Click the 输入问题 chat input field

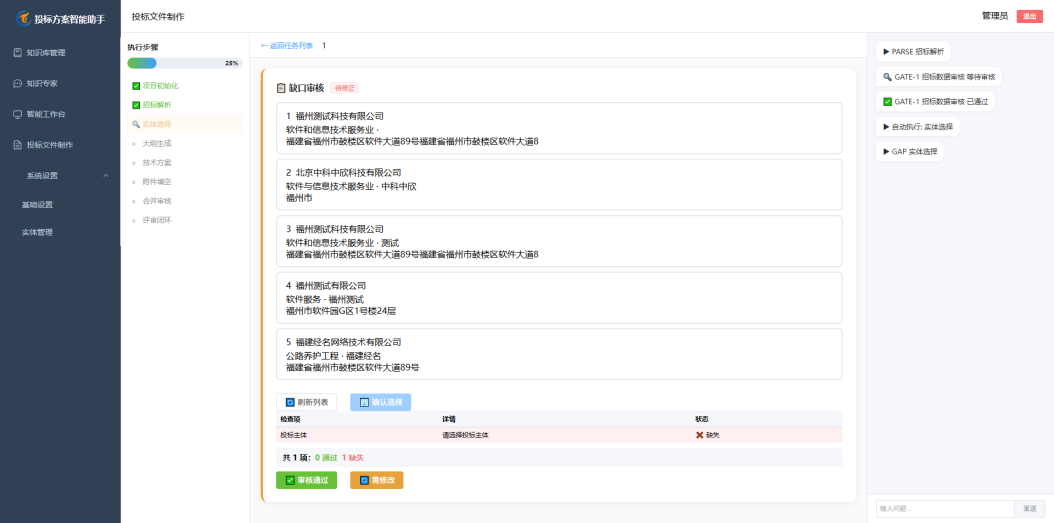[945, 509]
